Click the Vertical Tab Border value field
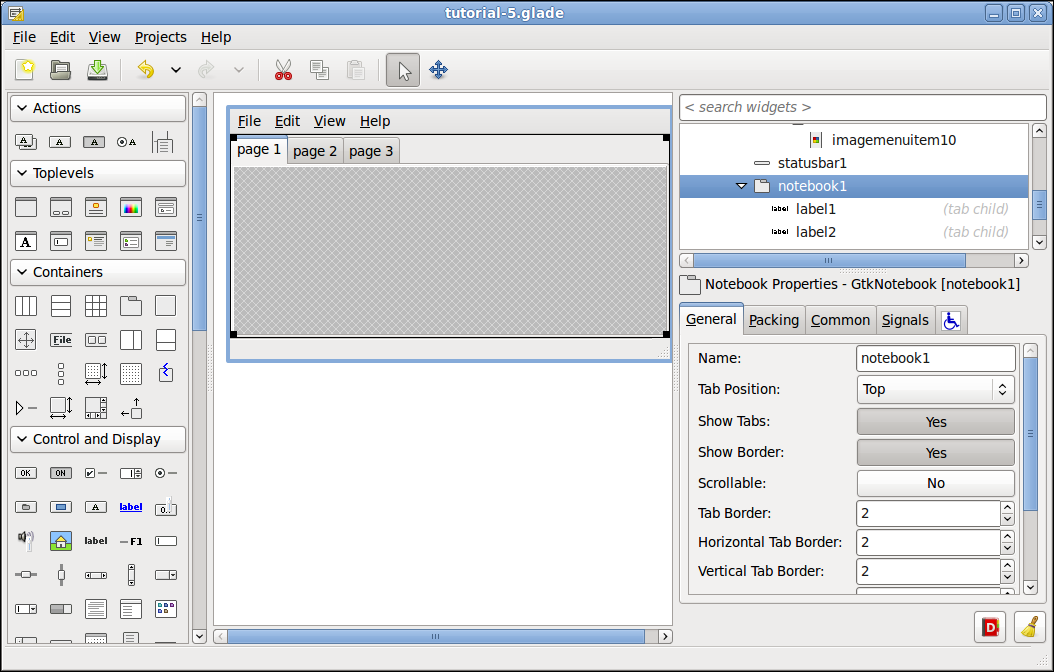 [928, 571]
